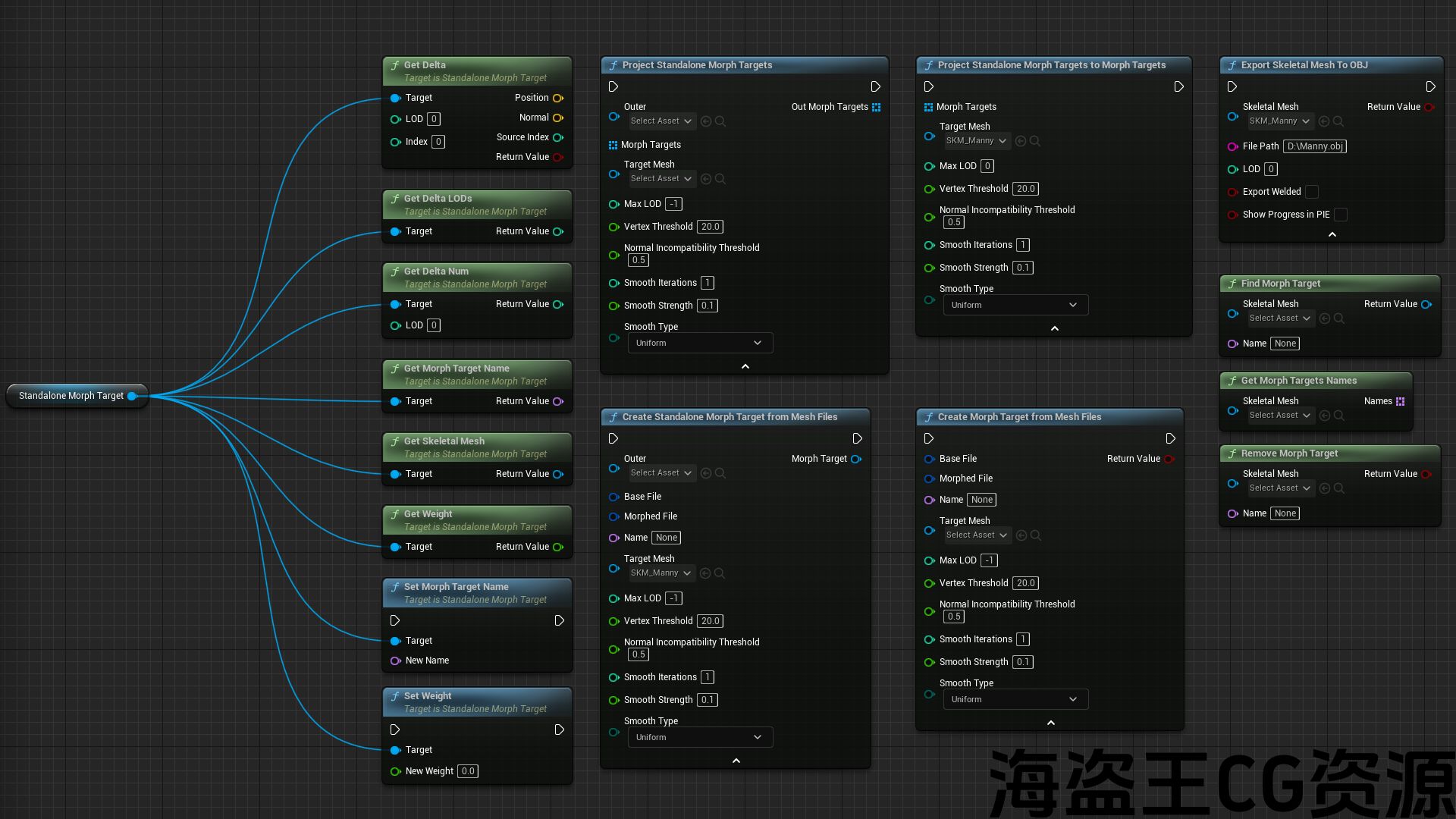
Task: Click New Weight value field on Set Weight
Action: 468,771
